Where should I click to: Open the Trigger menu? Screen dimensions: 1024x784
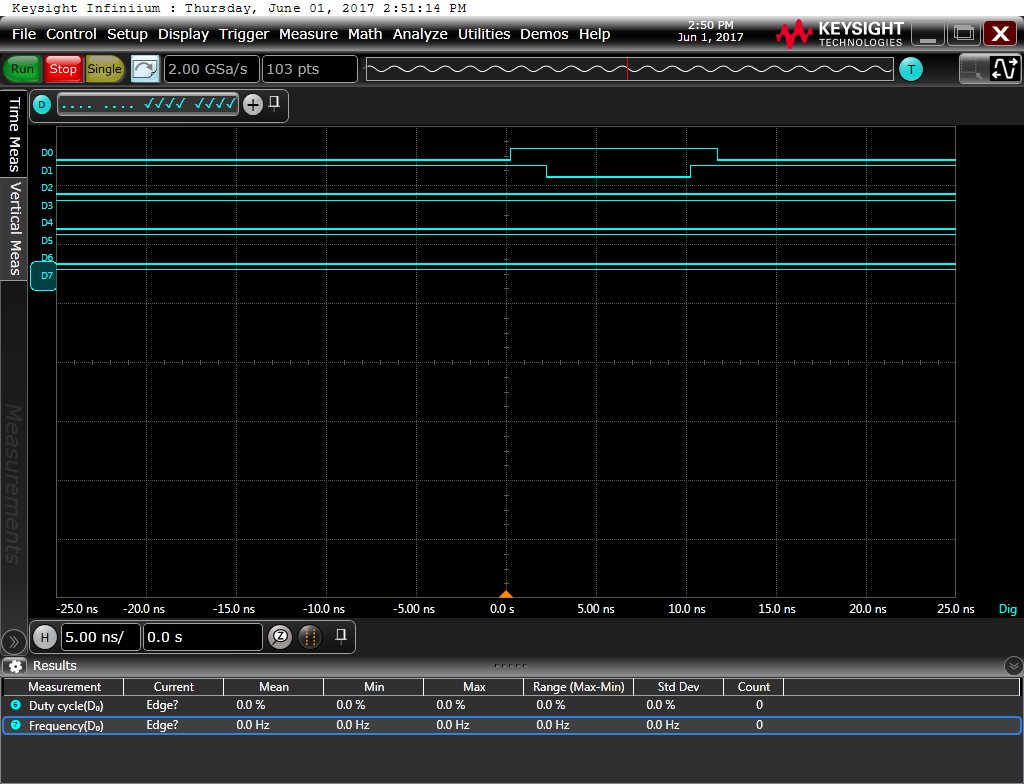click(244, 34)
